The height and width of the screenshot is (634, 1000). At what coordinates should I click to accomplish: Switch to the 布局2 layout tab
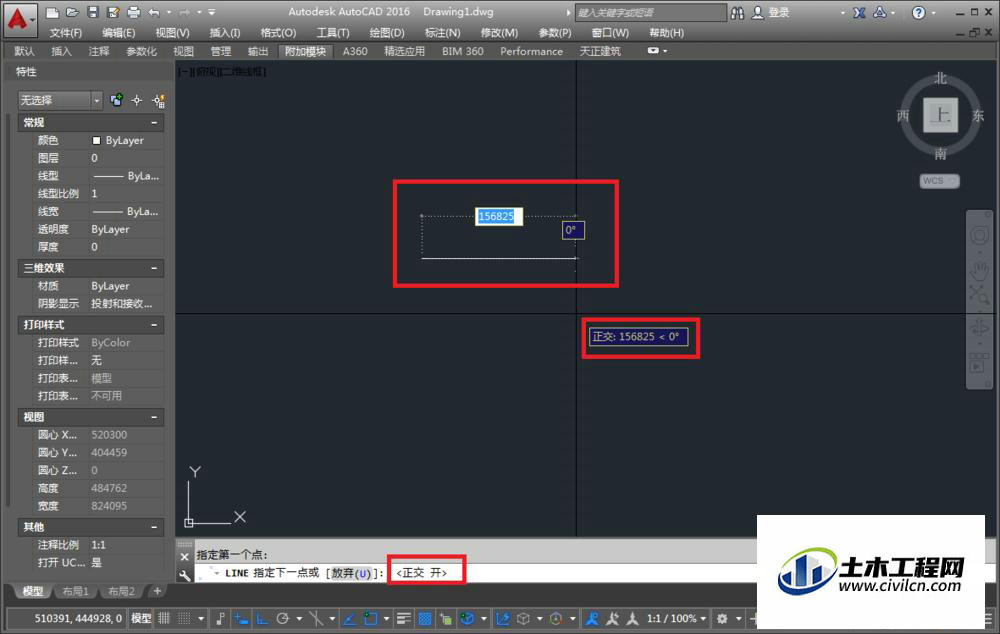pos(121,591)
